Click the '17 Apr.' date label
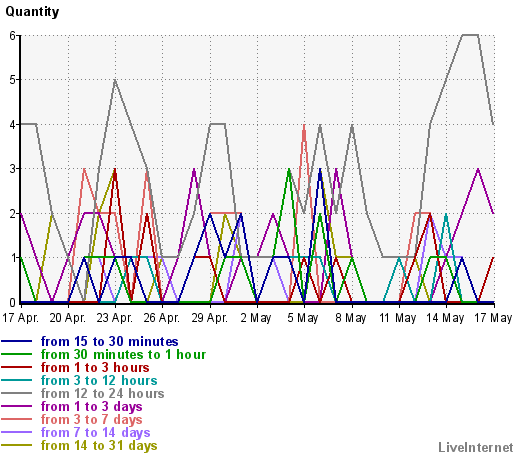Image resolution: width=520 pixels, height=457 pixels. (x=21, y=318)
